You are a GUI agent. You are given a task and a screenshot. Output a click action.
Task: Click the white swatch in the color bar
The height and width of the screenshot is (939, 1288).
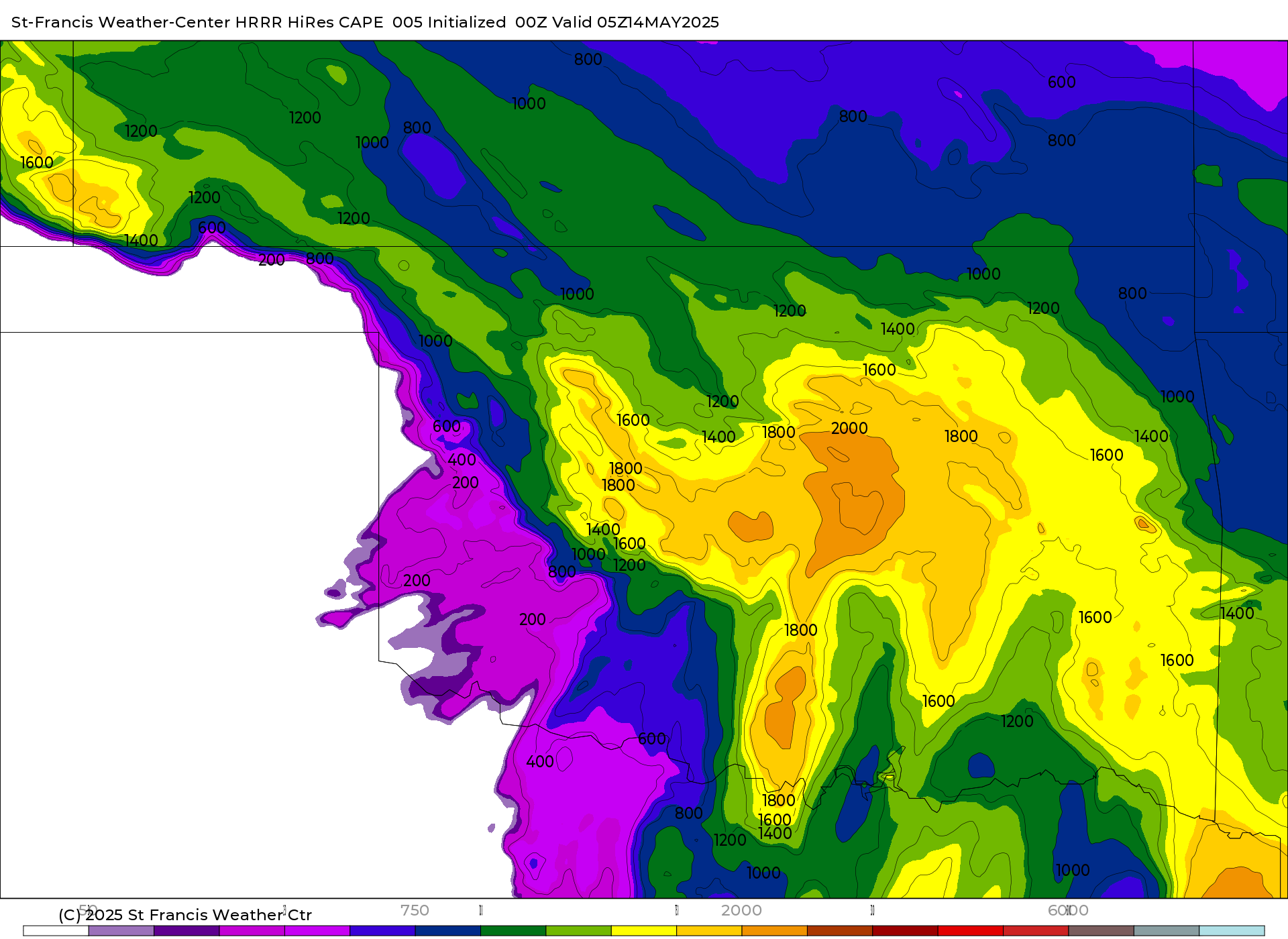coord(56,931)
